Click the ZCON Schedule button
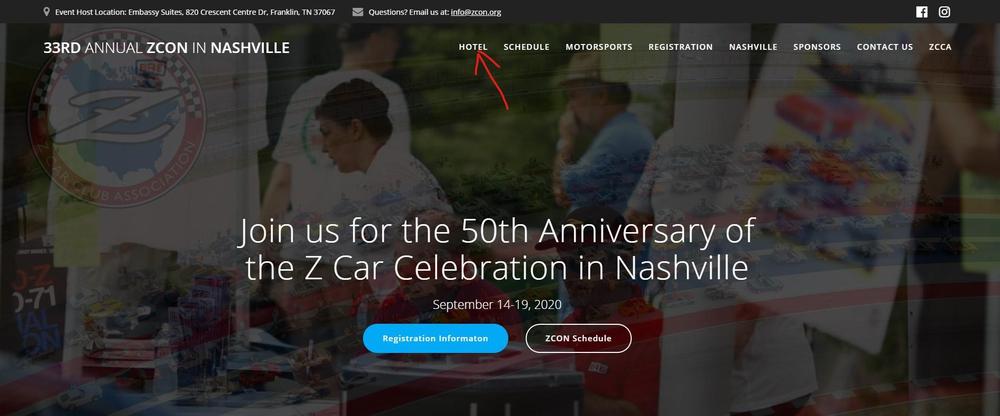1000x416 pixels. pyautogui.click(x=578, y=338)
